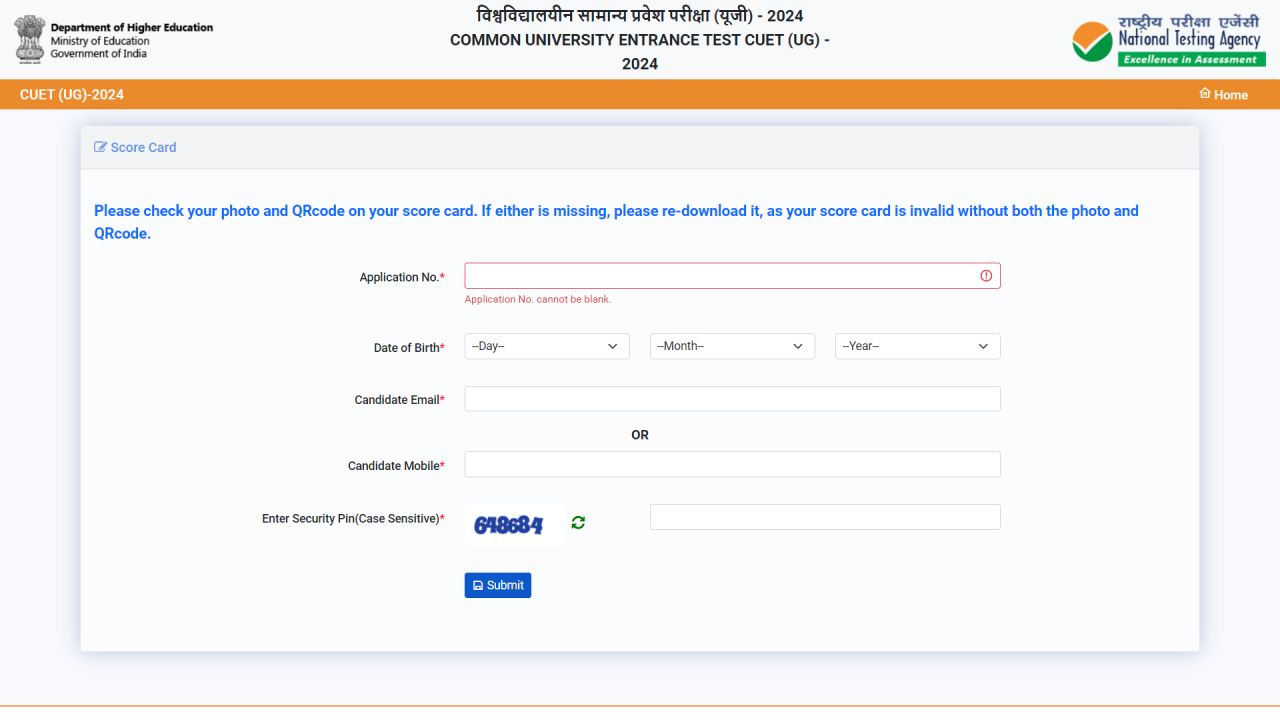
Task: Focus the Candidate Email input field
Action: point(732,399)
